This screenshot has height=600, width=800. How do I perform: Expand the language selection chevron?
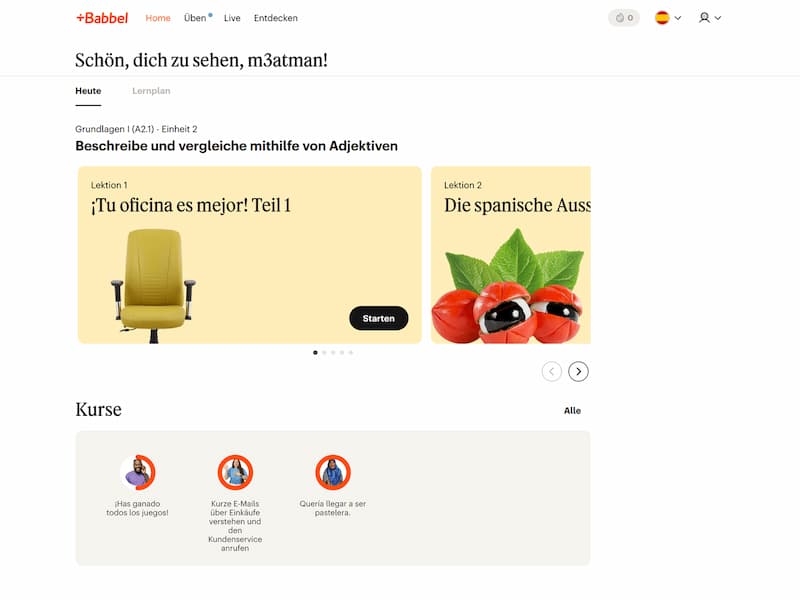[x=678, y=18]
